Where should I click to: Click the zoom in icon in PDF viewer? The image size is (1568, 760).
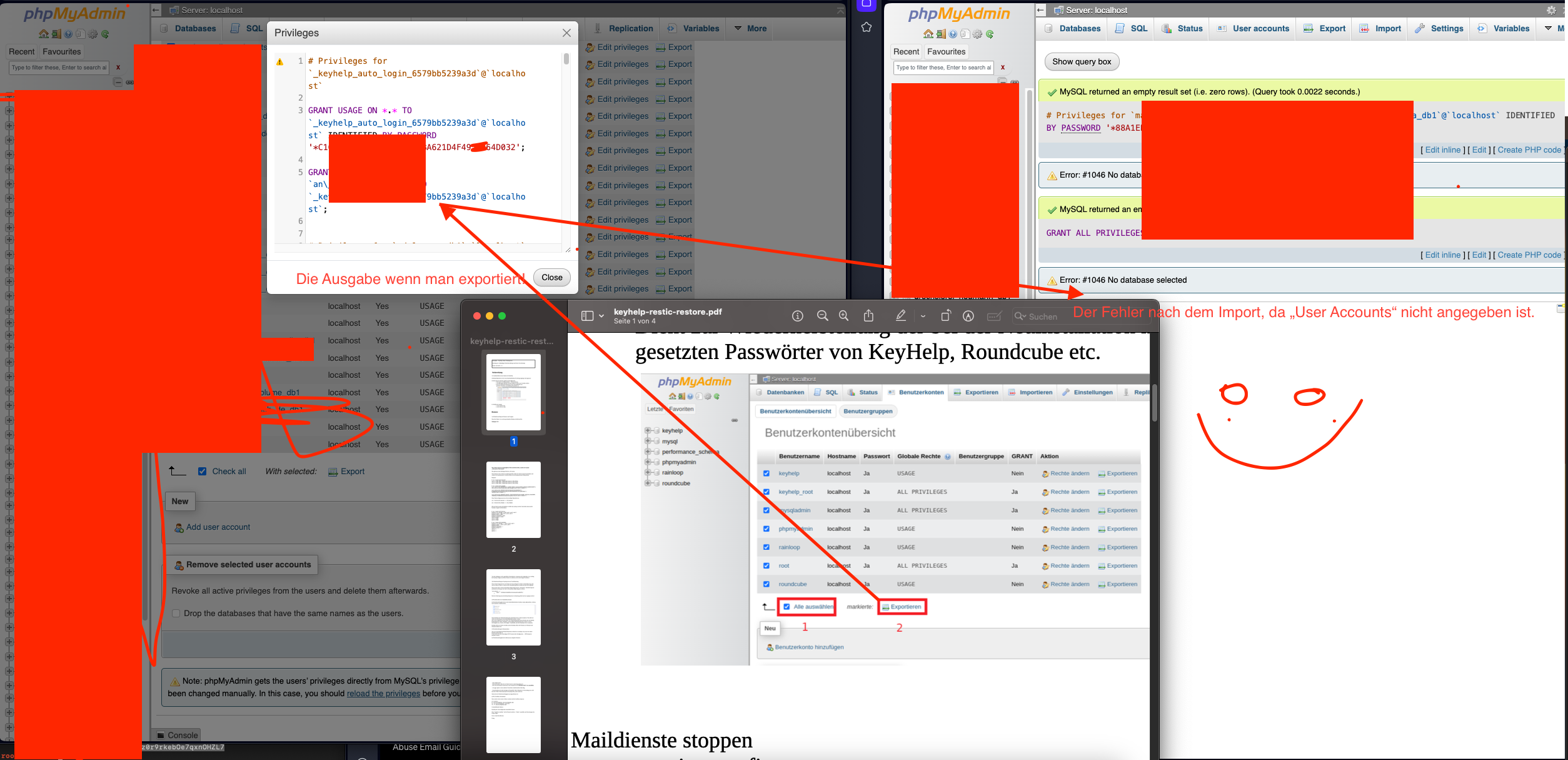pos(843,316)
